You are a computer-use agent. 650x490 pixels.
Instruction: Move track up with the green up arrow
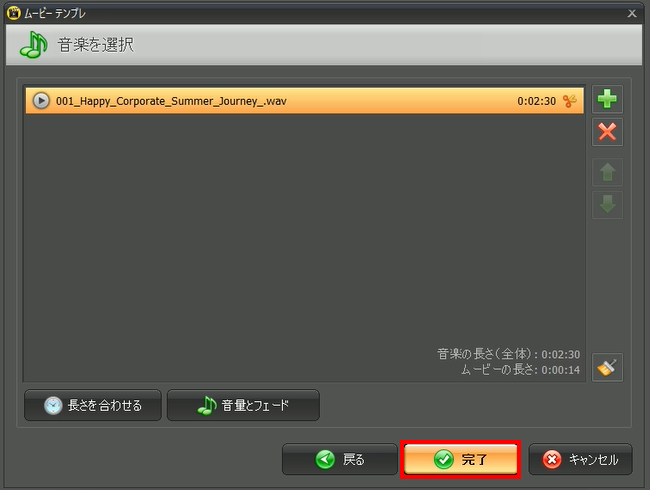(607, 172)
